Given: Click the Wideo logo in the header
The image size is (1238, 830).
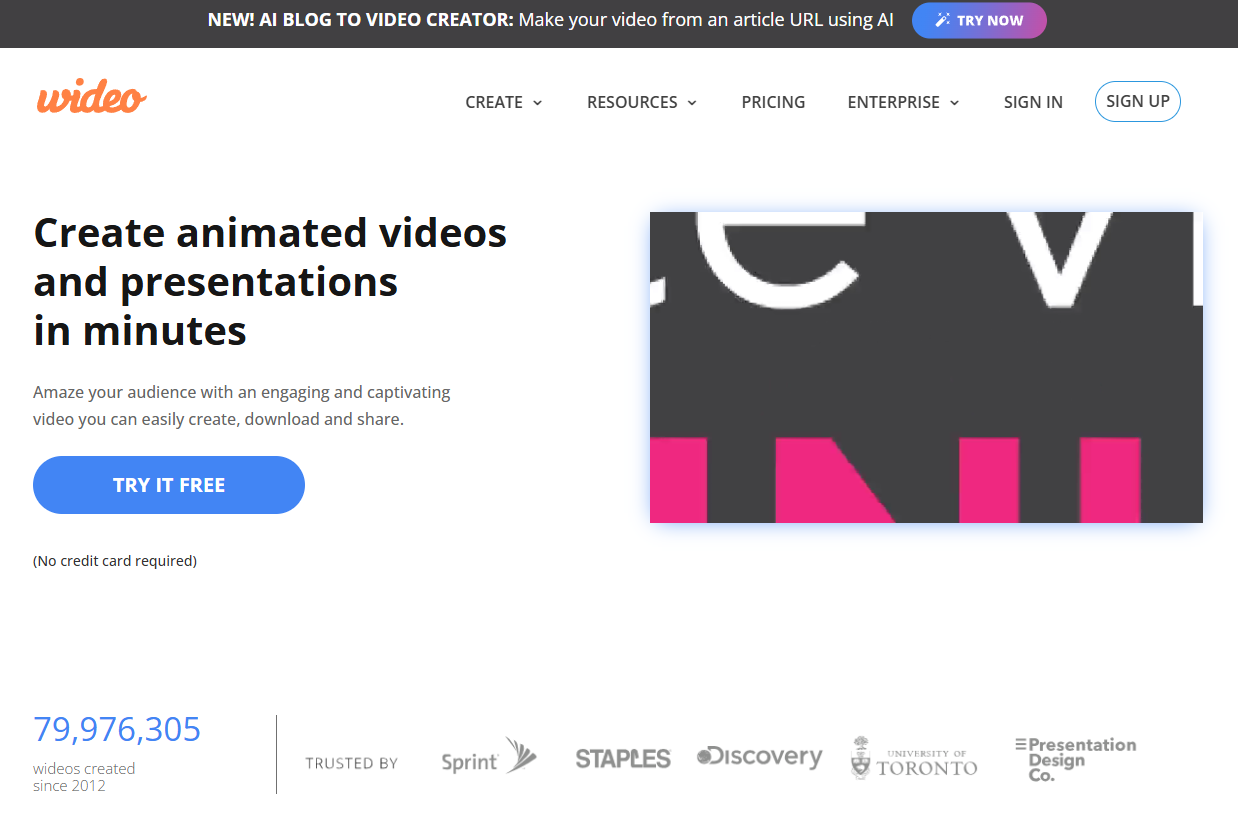Looking at the screenshot, I should [92, 99].
